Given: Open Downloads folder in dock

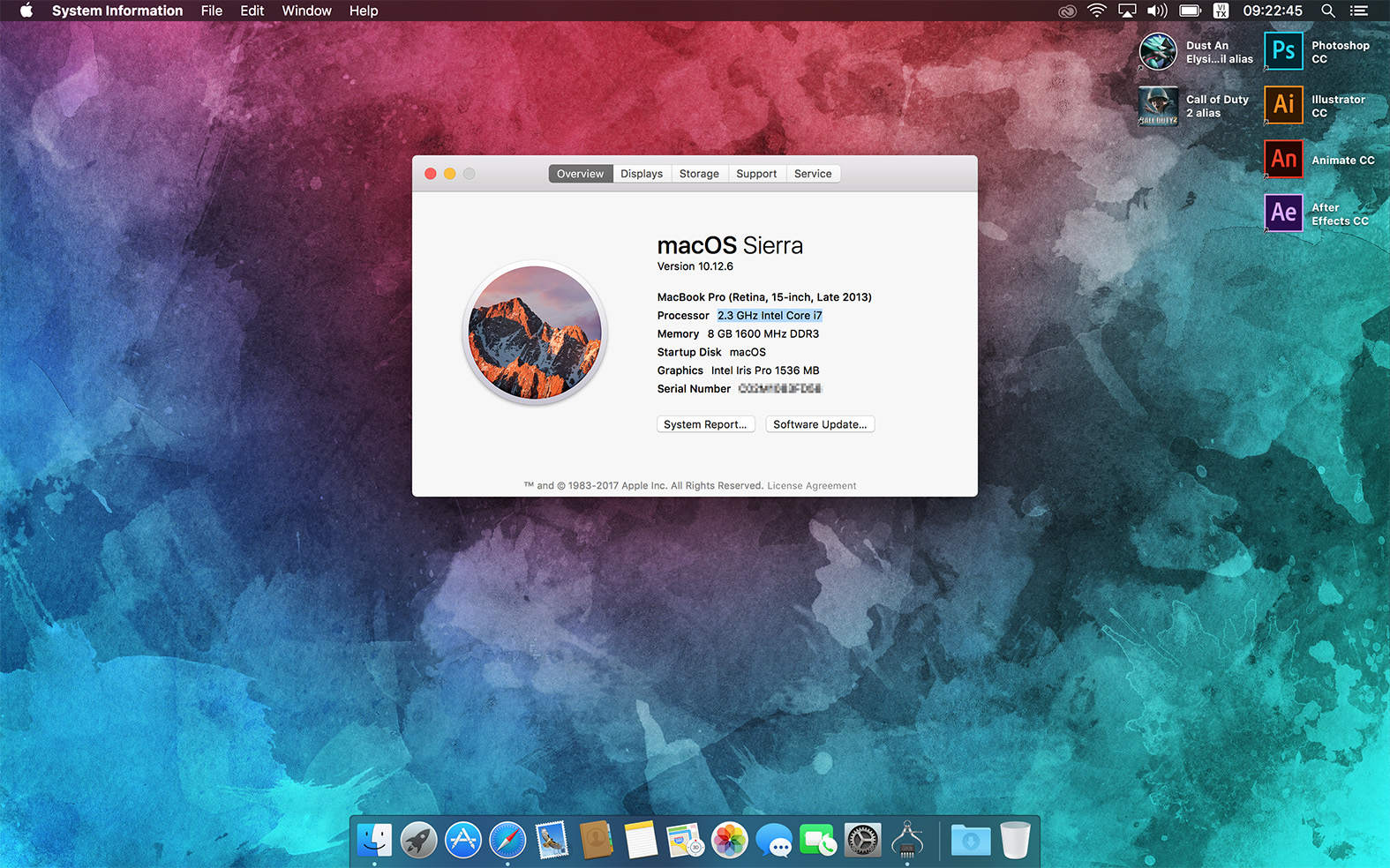Looking at the screenshot, I should pyautogui.click(x=971, y=840).
